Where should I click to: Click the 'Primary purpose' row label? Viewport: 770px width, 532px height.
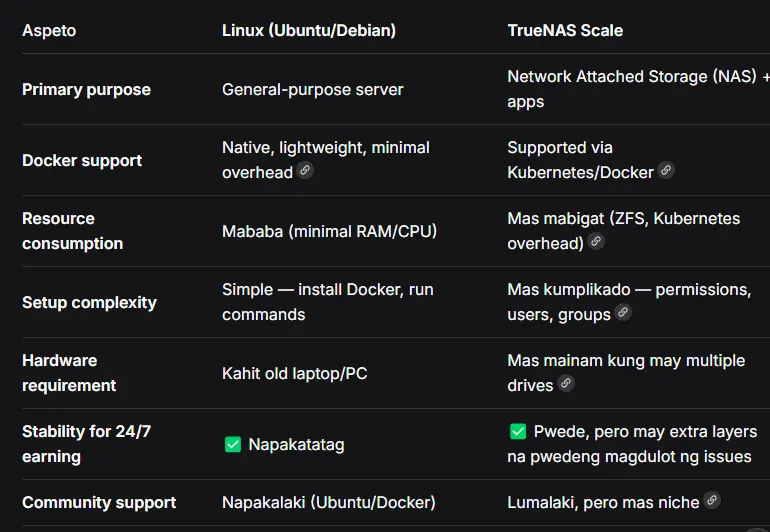(x=86, y=89)
